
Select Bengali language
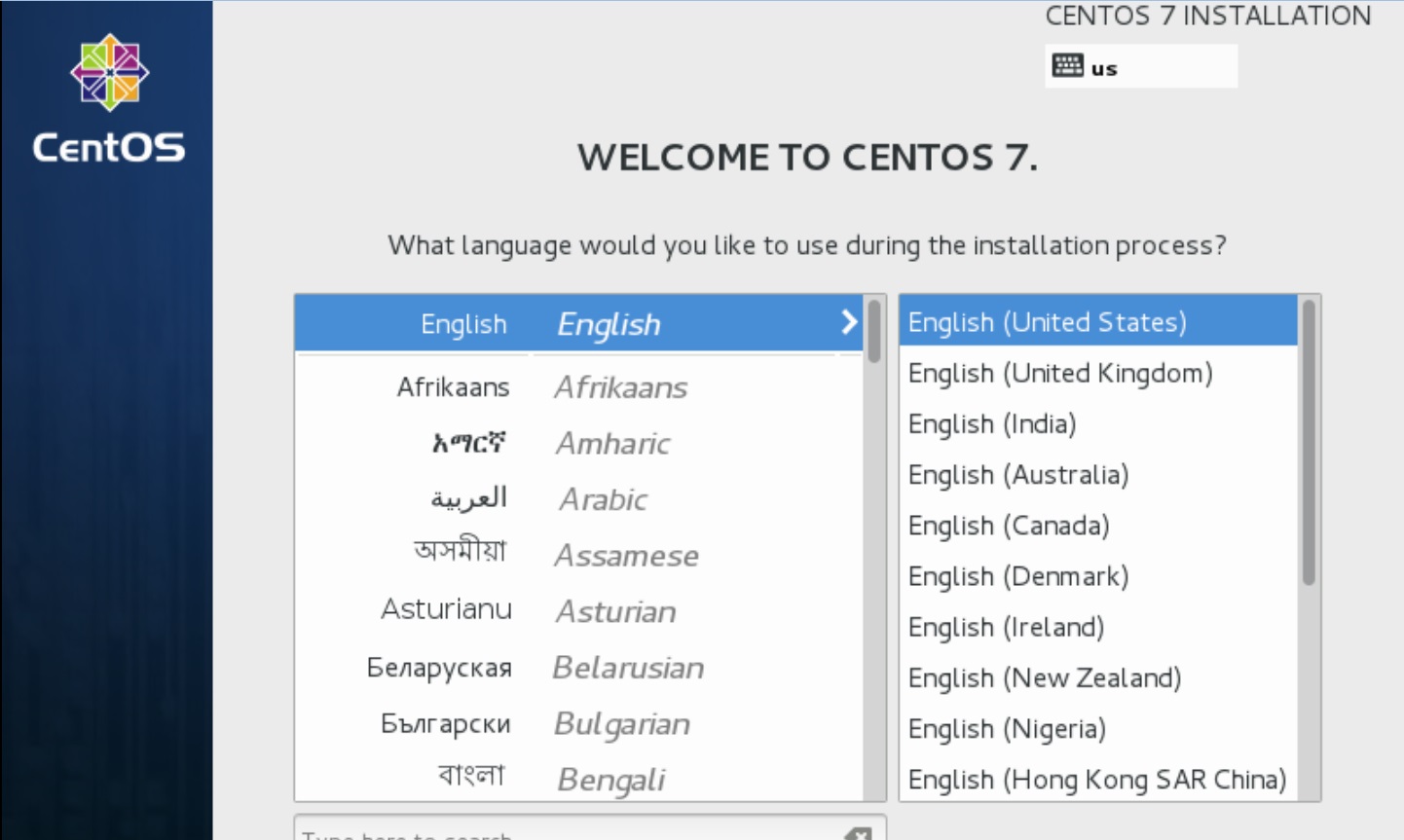pos(578,779)
